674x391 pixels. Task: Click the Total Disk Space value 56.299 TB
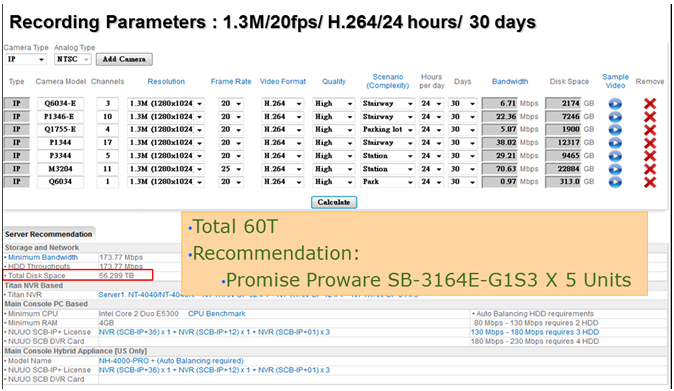click(x=116, y=276)
